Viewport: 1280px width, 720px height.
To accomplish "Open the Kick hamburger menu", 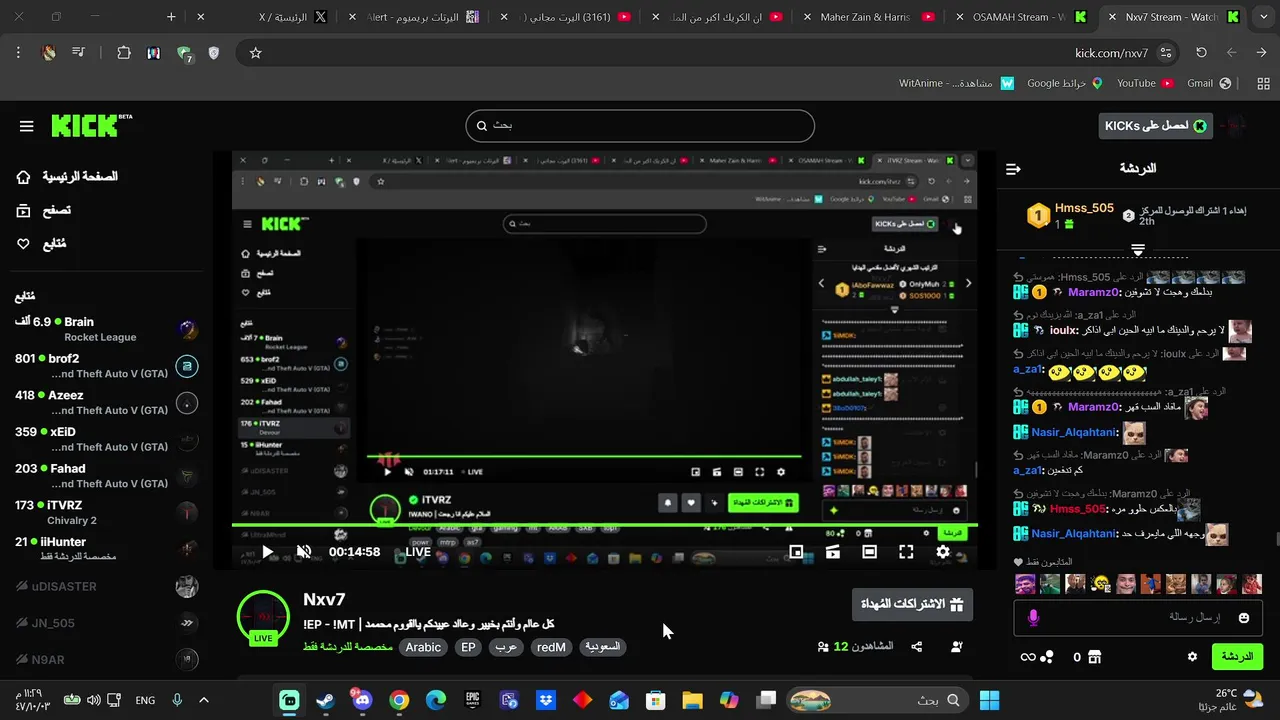I will pyautogui.click(x=27, y=126).
